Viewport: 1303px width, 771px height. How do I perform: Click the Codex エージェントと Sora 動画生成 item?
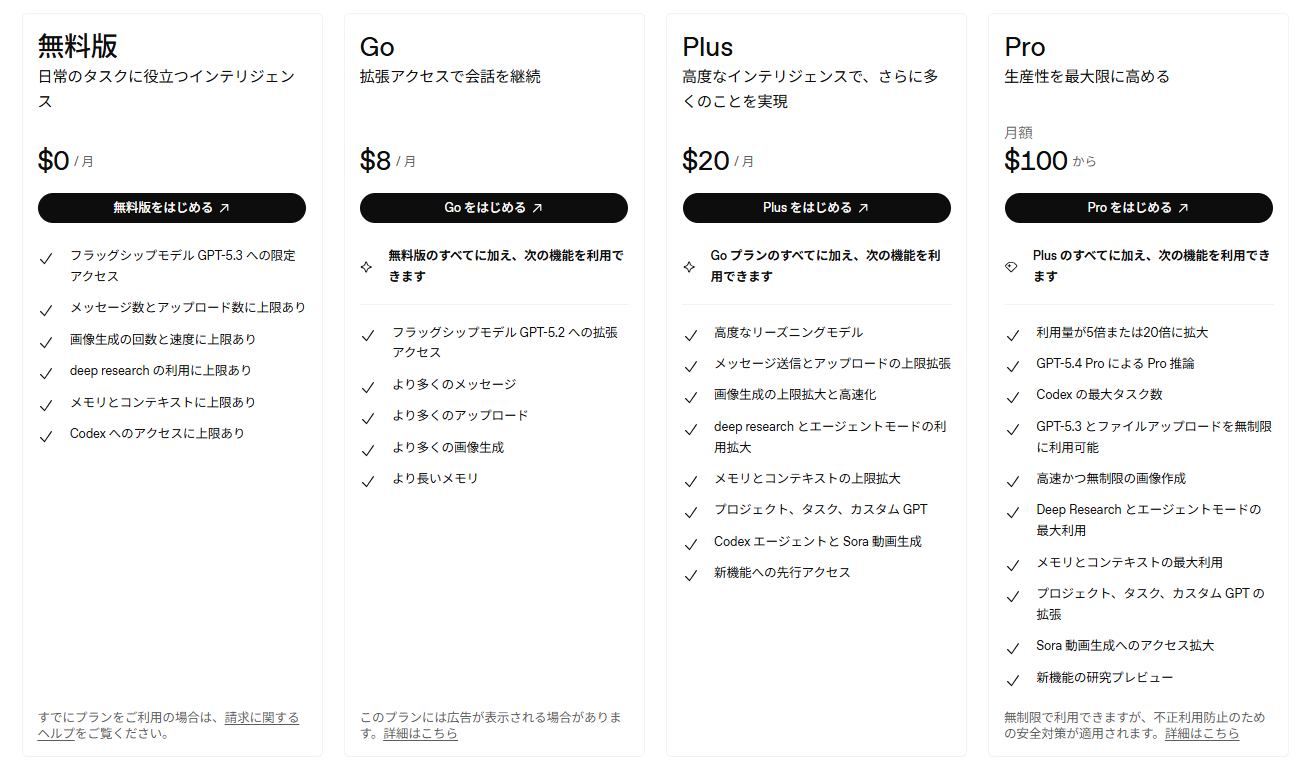(x=817, y=541)
